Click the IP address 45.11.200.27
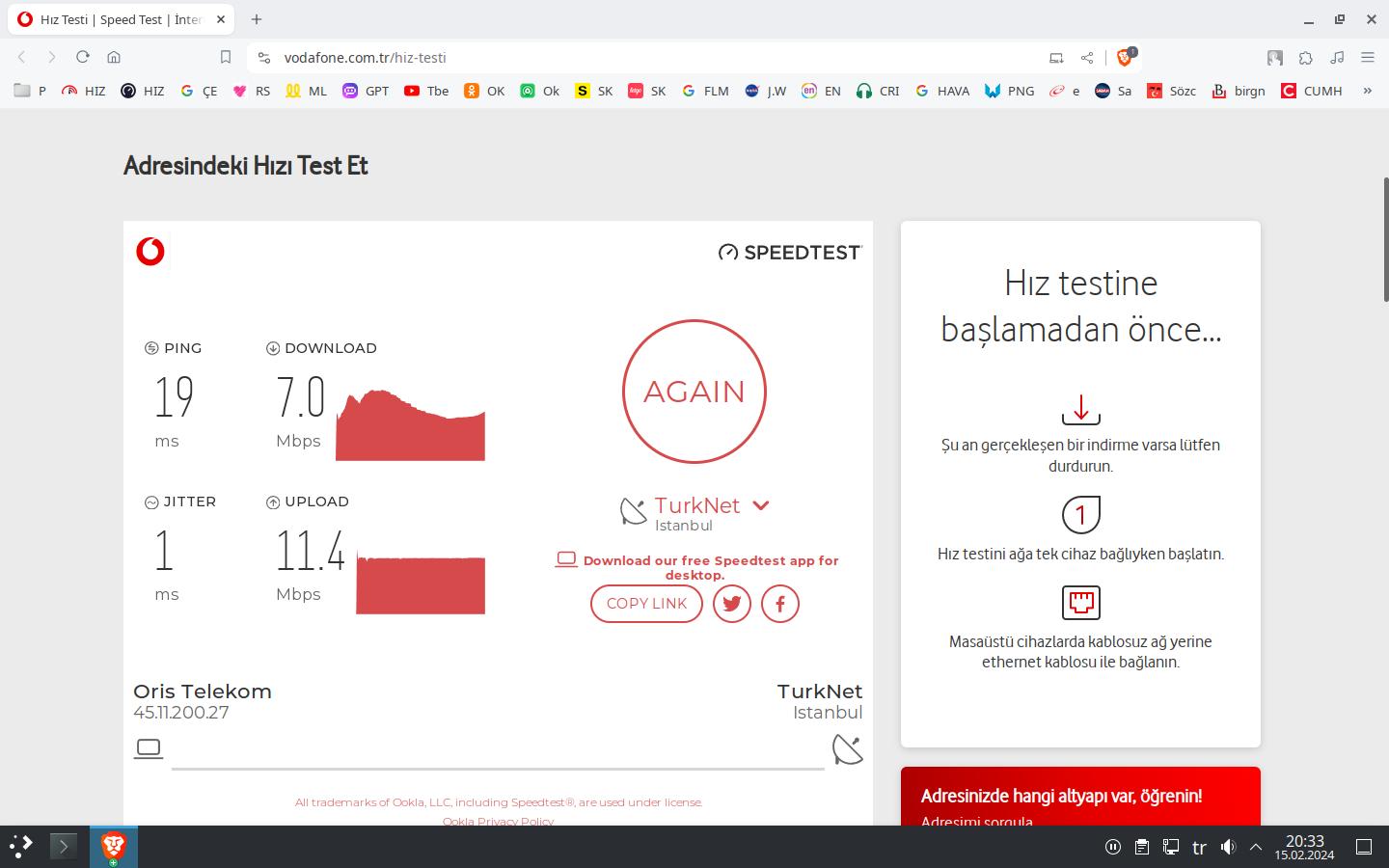 click(181, 713)
